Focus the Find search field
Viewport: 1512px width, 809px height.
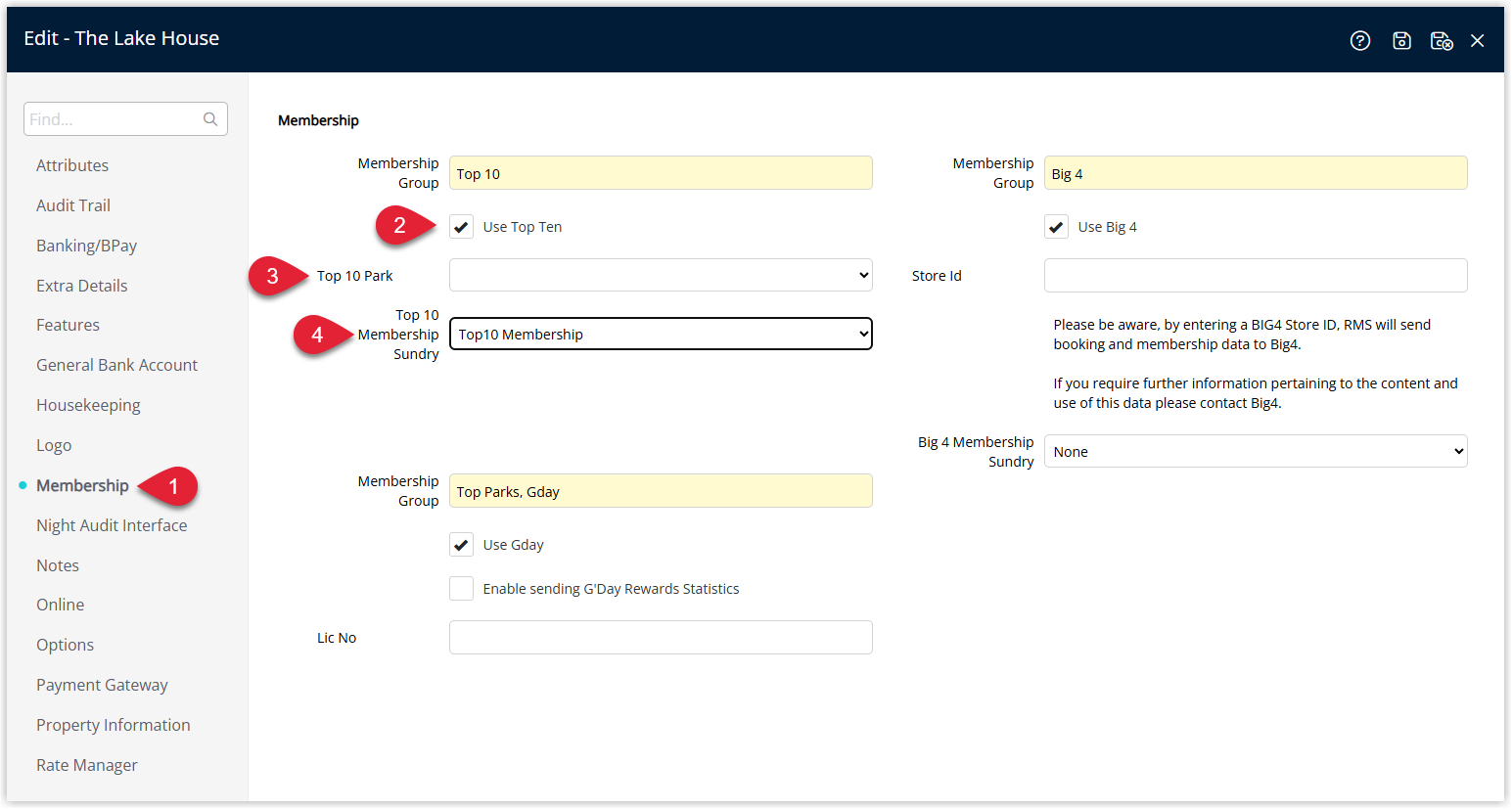(125, 119)
